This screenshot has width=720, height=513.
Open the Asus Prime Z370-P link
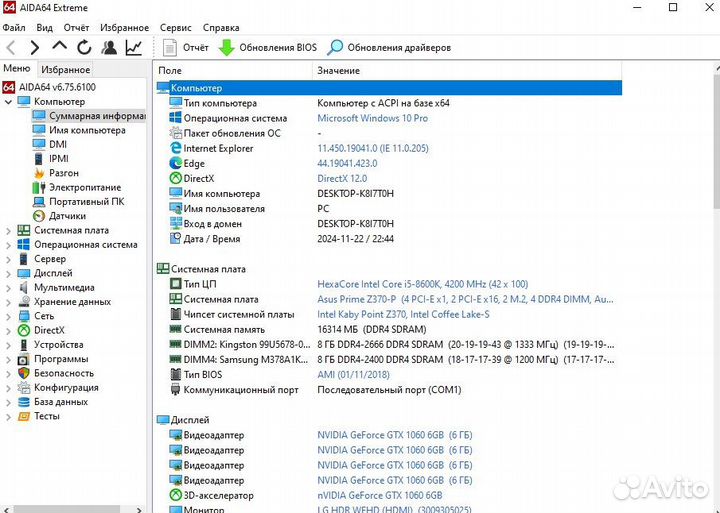(x=465, y=299)
